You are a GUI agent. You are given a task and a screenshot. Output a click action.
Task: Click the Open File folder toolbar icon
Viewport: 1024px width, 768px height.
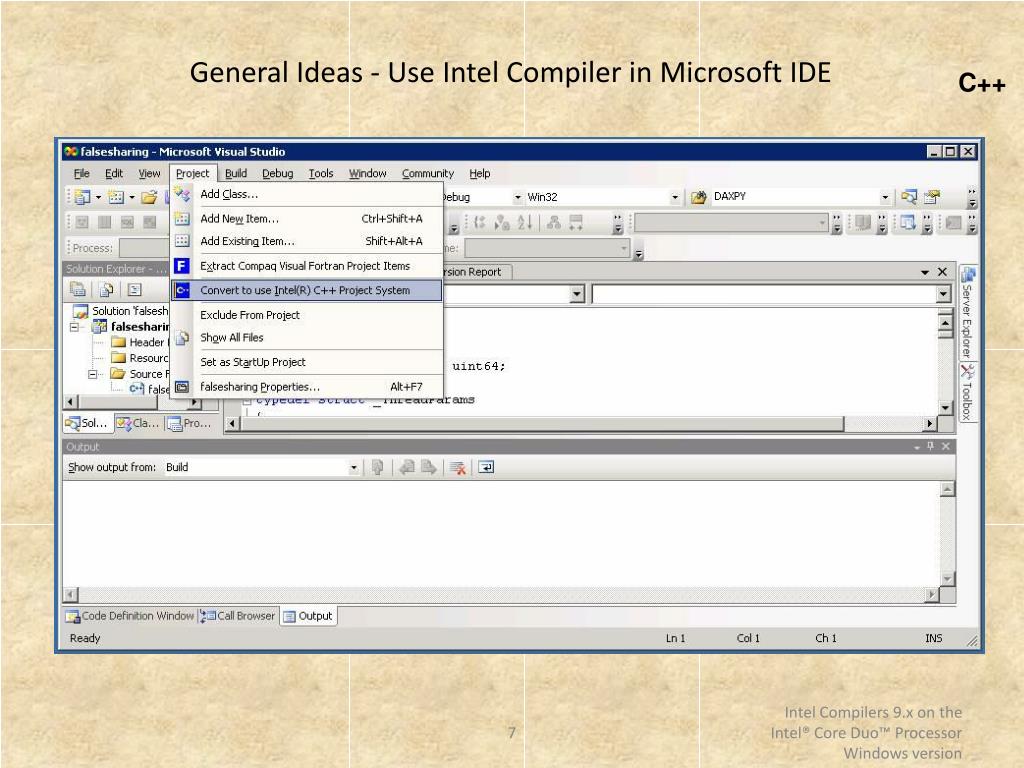(150, 197)
